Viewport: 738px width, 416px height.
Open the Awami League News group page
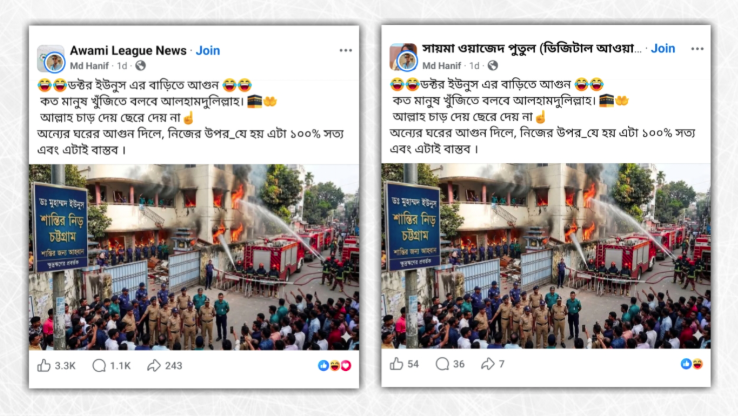coord(128,50)
